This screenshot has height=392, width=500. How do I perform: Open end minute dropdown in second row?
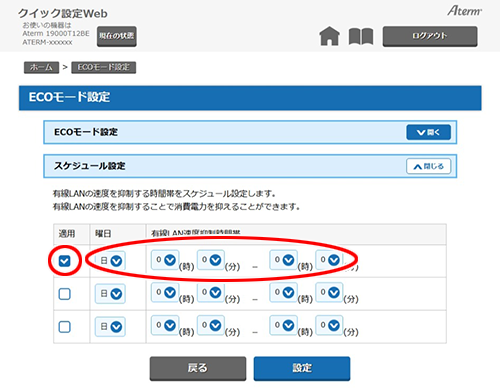(x=329, y=292)
